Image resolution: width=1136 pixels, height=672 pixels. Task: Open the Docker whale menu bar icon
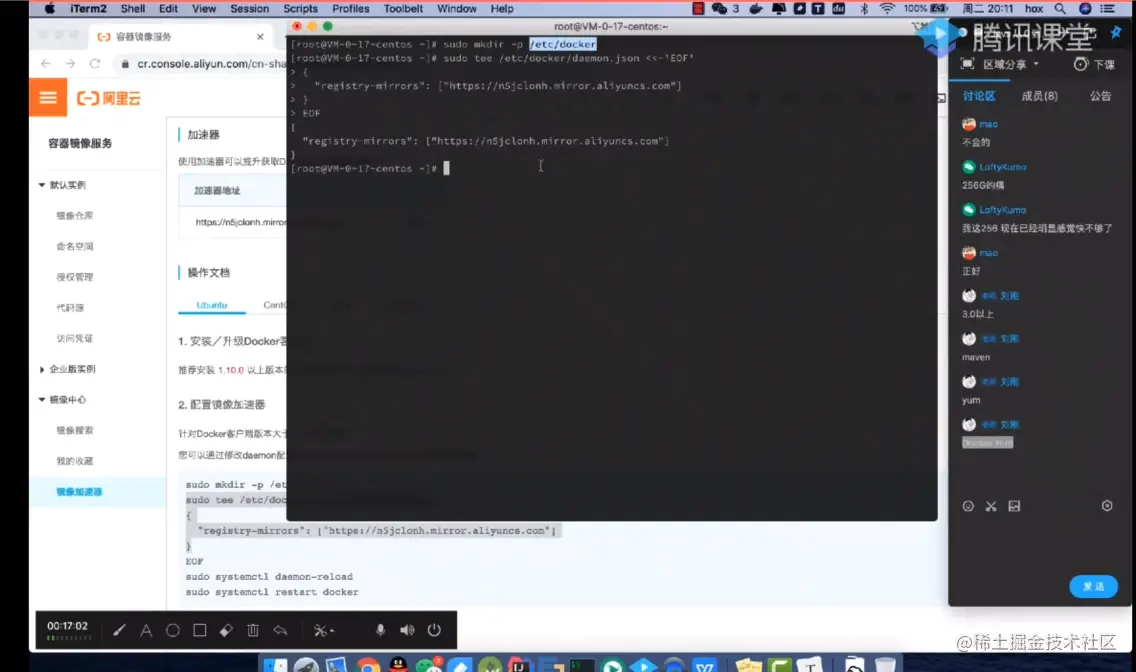point(756,9)
